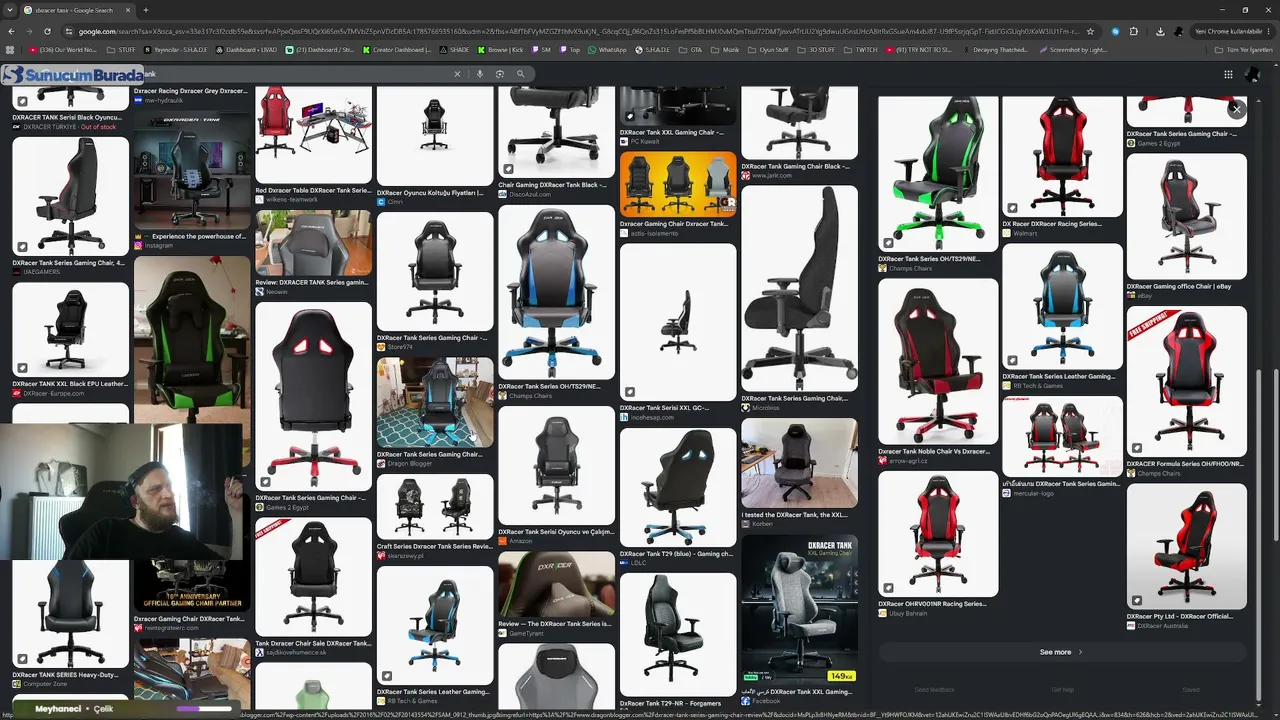
Task: Open the bookmarks apps grid icon
Action: pos(11,49)
